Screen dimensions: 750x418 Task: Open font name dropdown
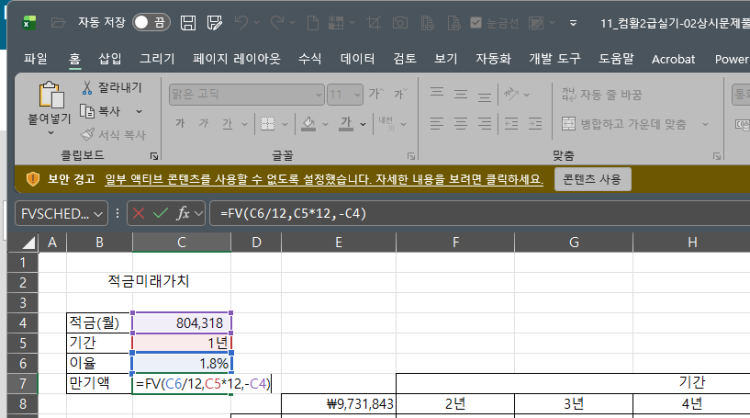[319, 95]
